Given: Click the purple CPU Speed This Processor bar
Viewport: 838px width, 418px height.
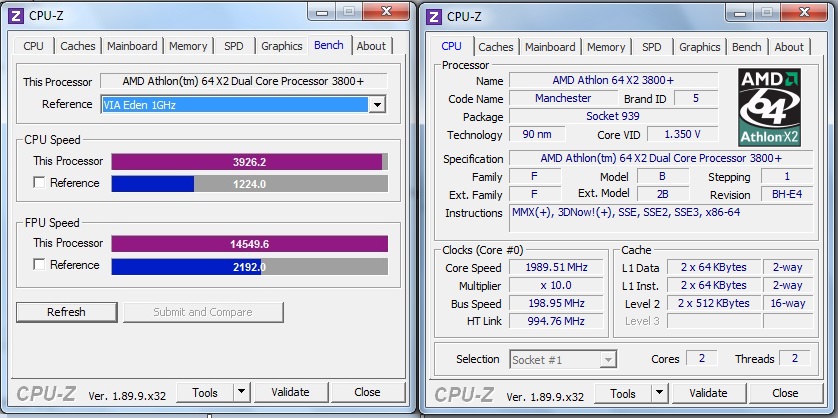Looking at the screenshot, I should tap(246, 162).
